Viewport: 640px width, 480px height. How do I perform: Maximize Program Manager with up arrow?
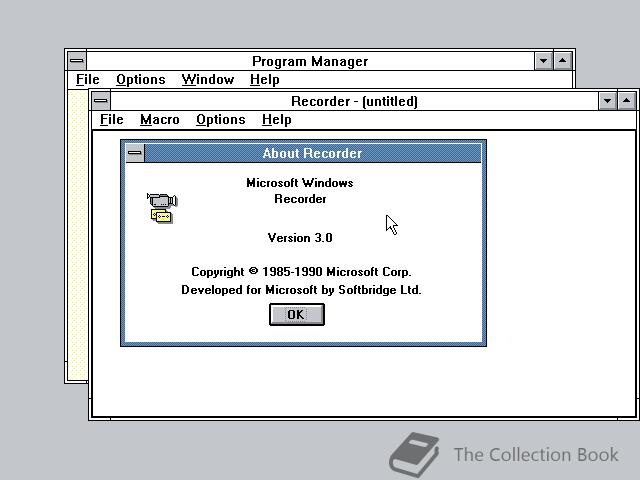tap(562, 61)
